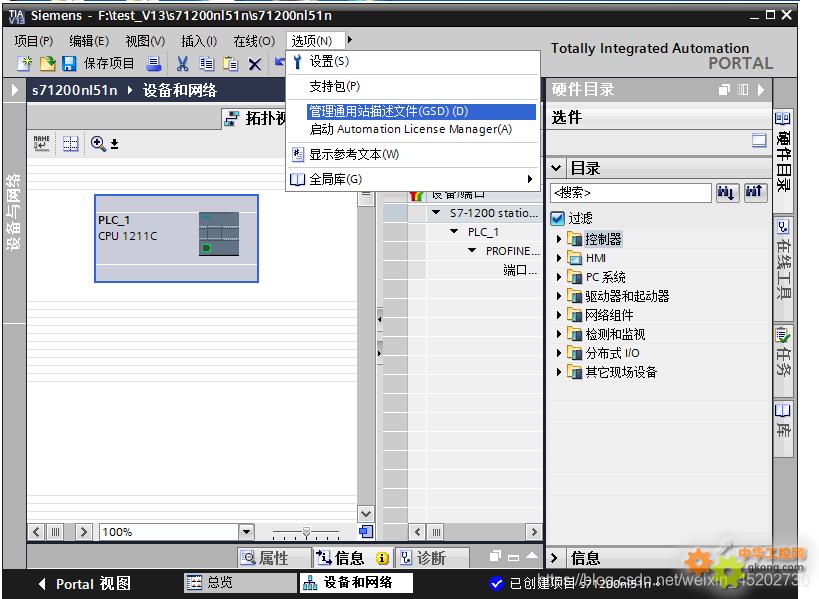Expand the 检测和监视 folder

click(x=559, y=334)
